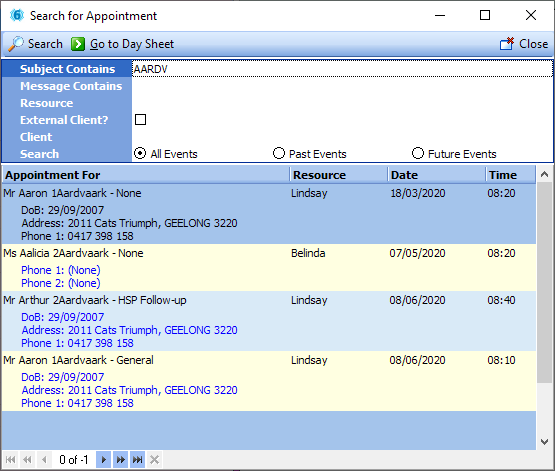Click previous record navigator arrow
The image size is (555, 471).
[44, 460]
